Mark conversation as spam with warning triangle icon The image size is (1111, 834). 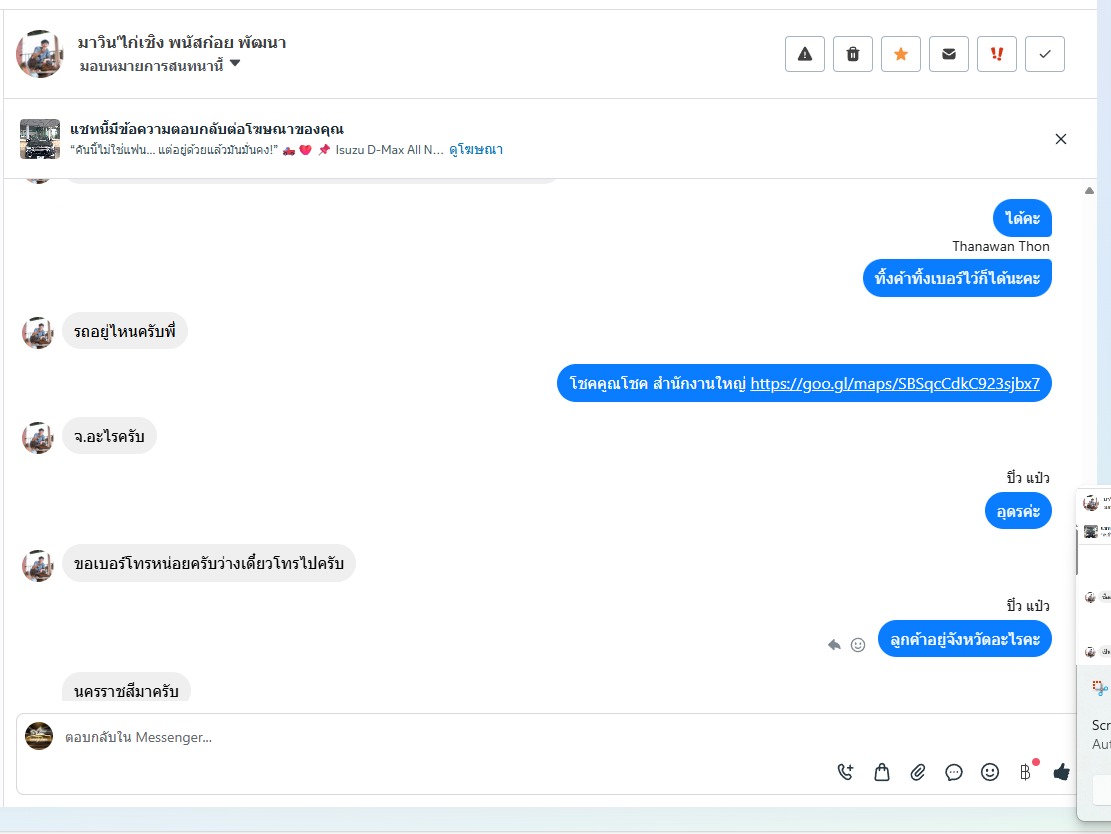coord(804,54)
